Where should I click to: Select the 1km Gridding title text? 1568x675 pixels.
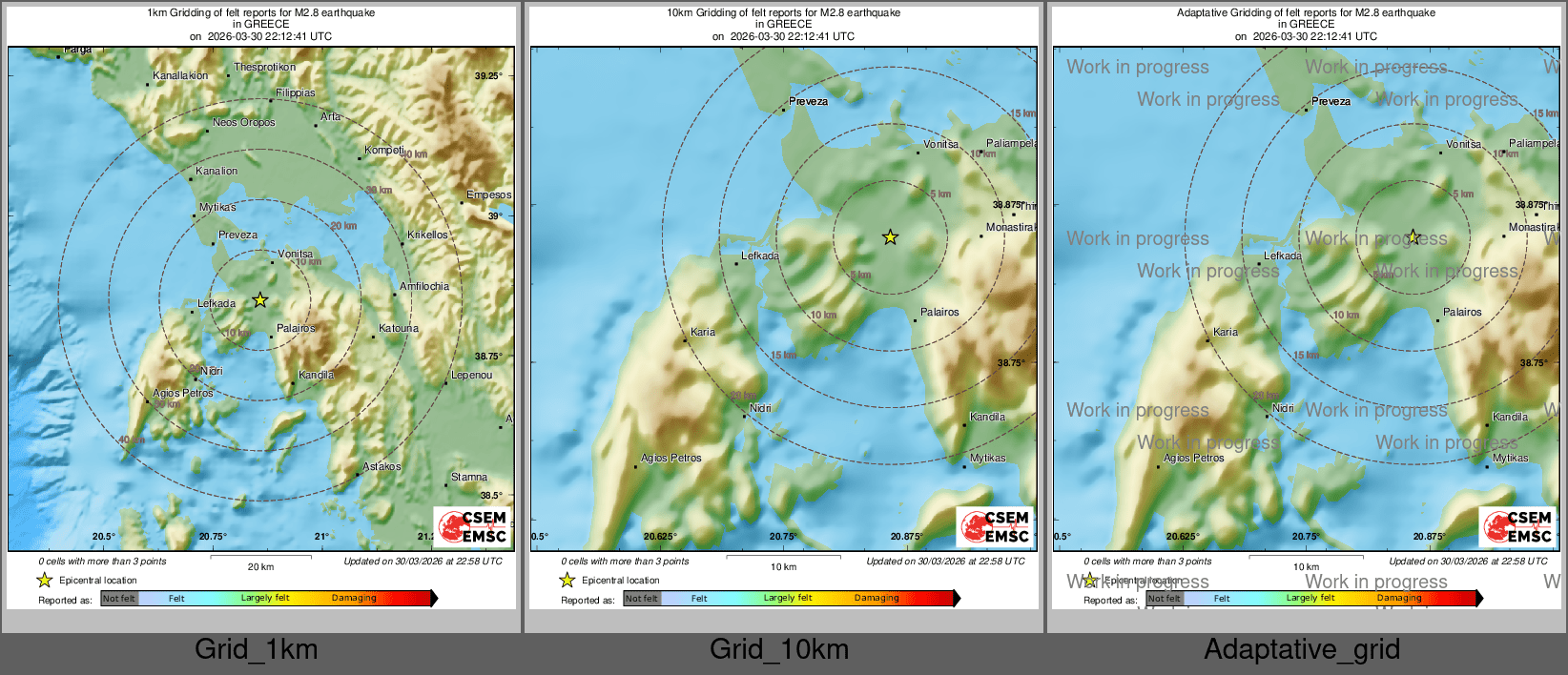260,13
